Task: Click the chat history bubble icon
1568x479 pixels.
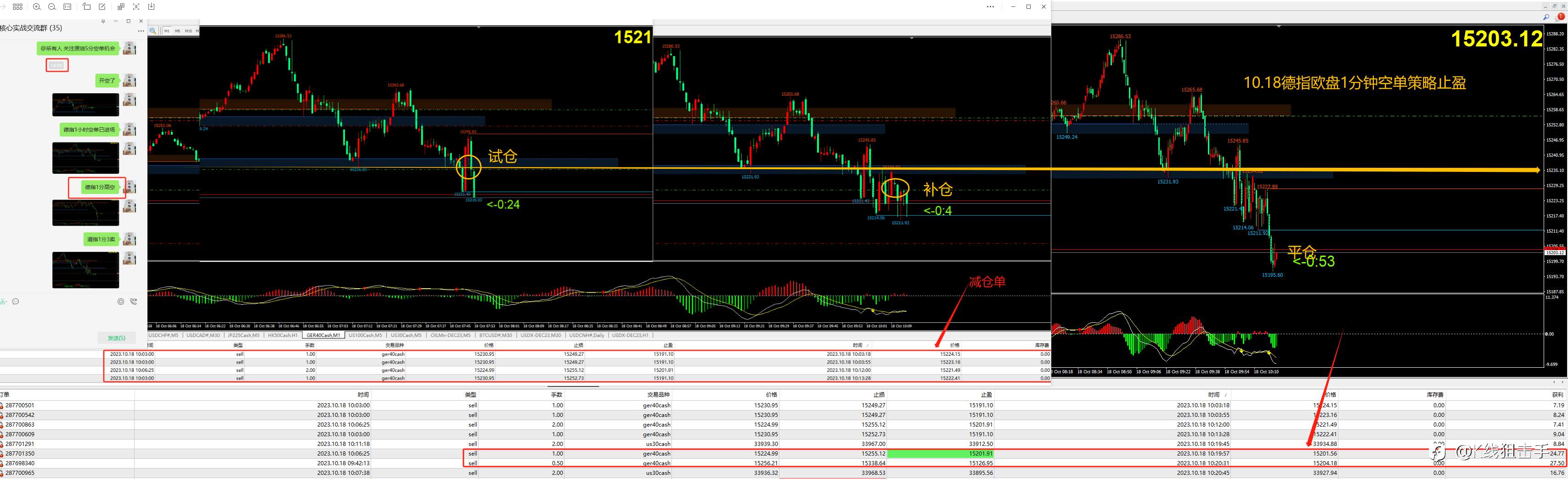Action: click(x=16, y=301)
